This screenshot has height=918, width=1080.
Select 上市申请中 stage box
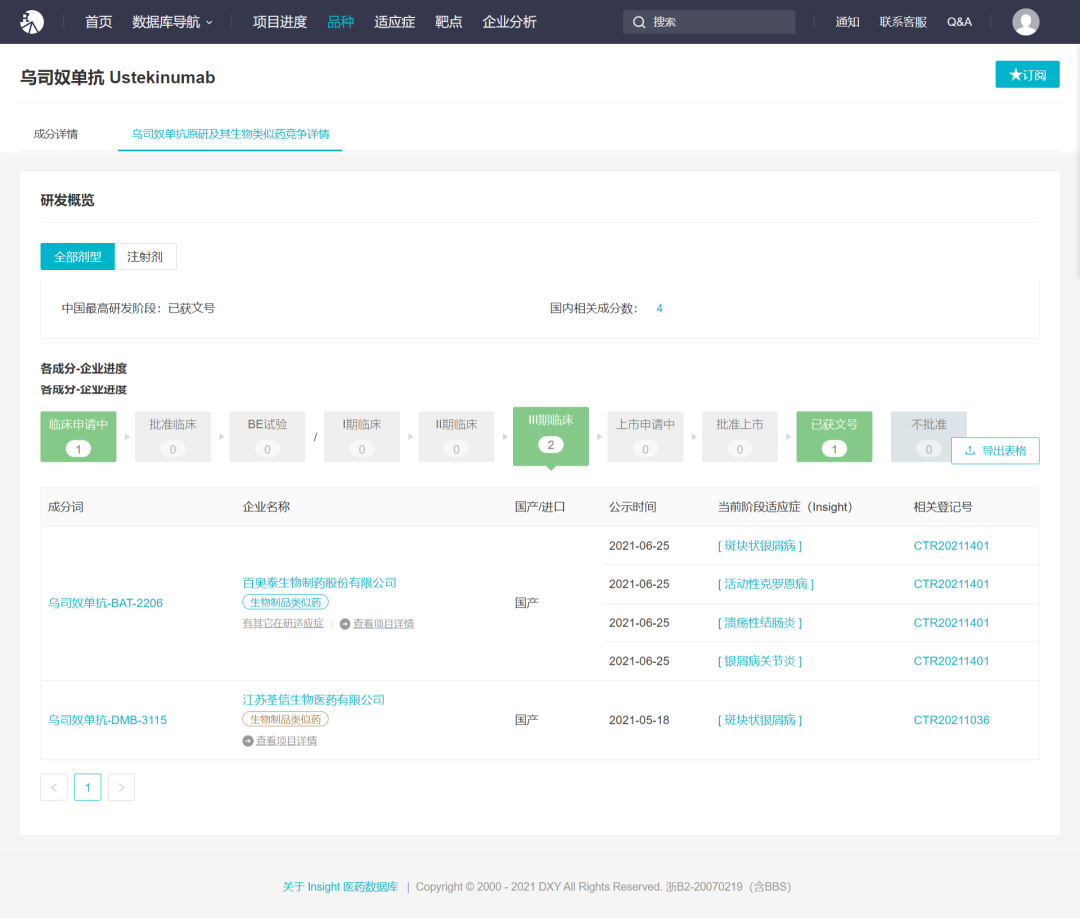(x=645, y=437)
